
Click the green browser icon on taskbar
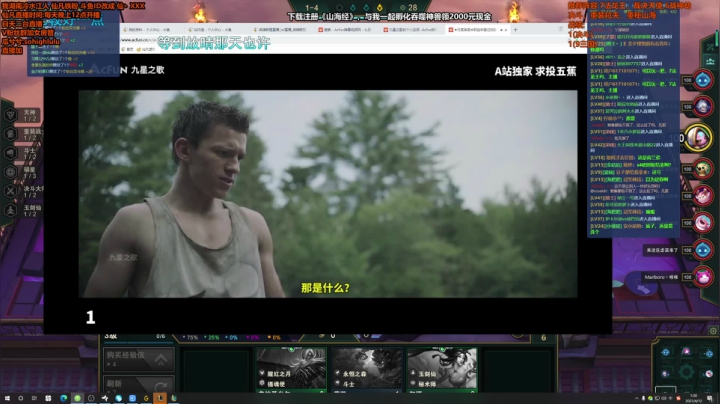77,398
